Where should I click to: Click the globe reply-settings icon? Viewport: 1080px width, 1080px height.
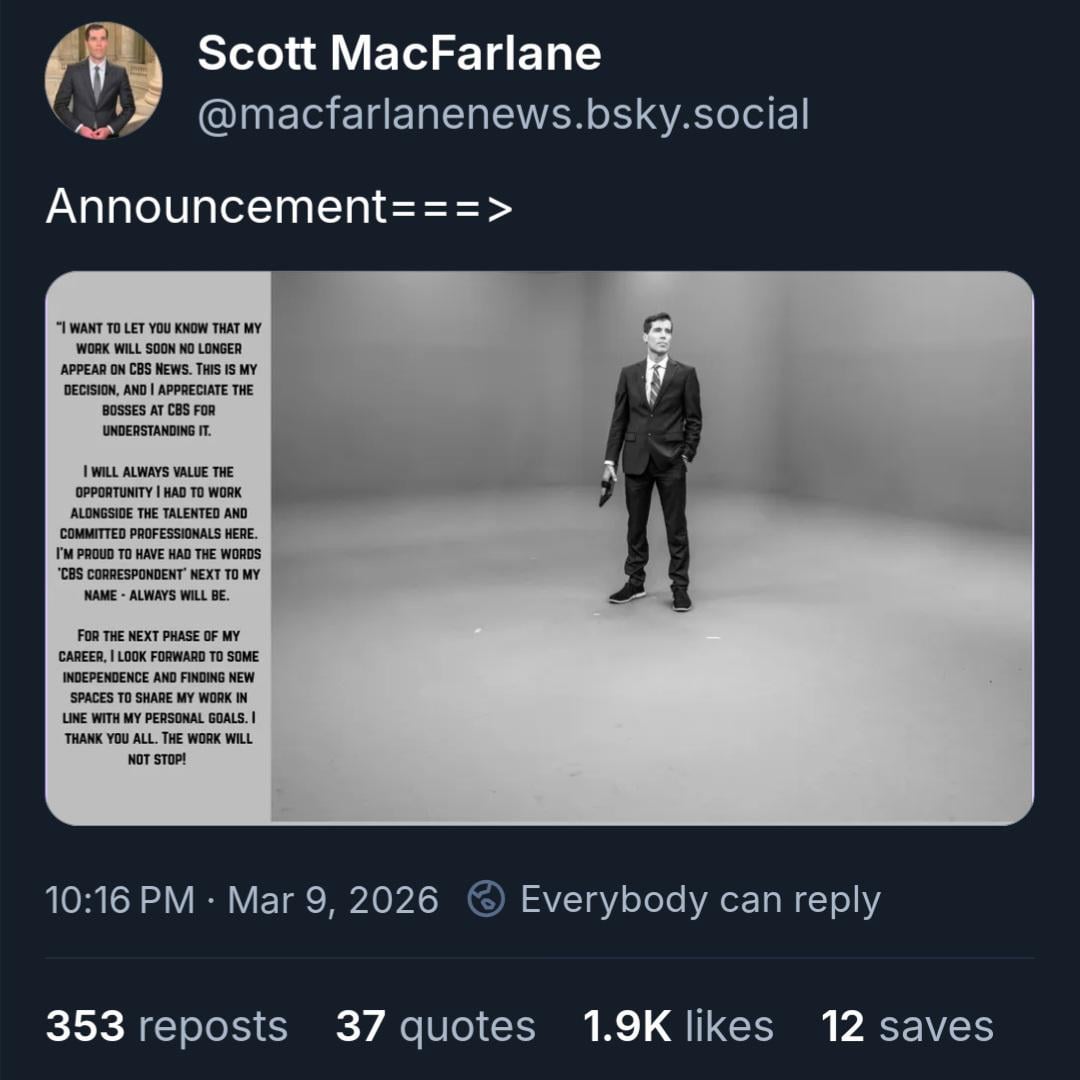486,899
